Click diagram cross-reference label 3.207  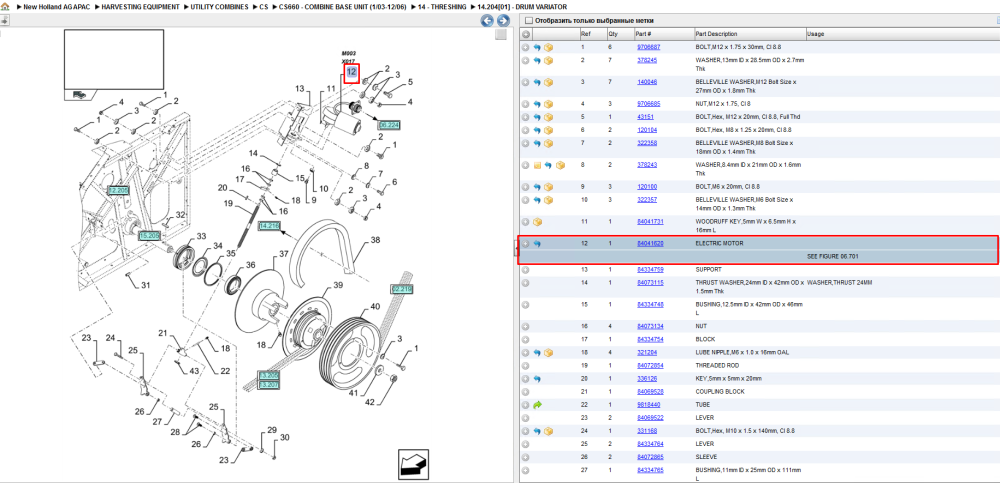[268, 385]
